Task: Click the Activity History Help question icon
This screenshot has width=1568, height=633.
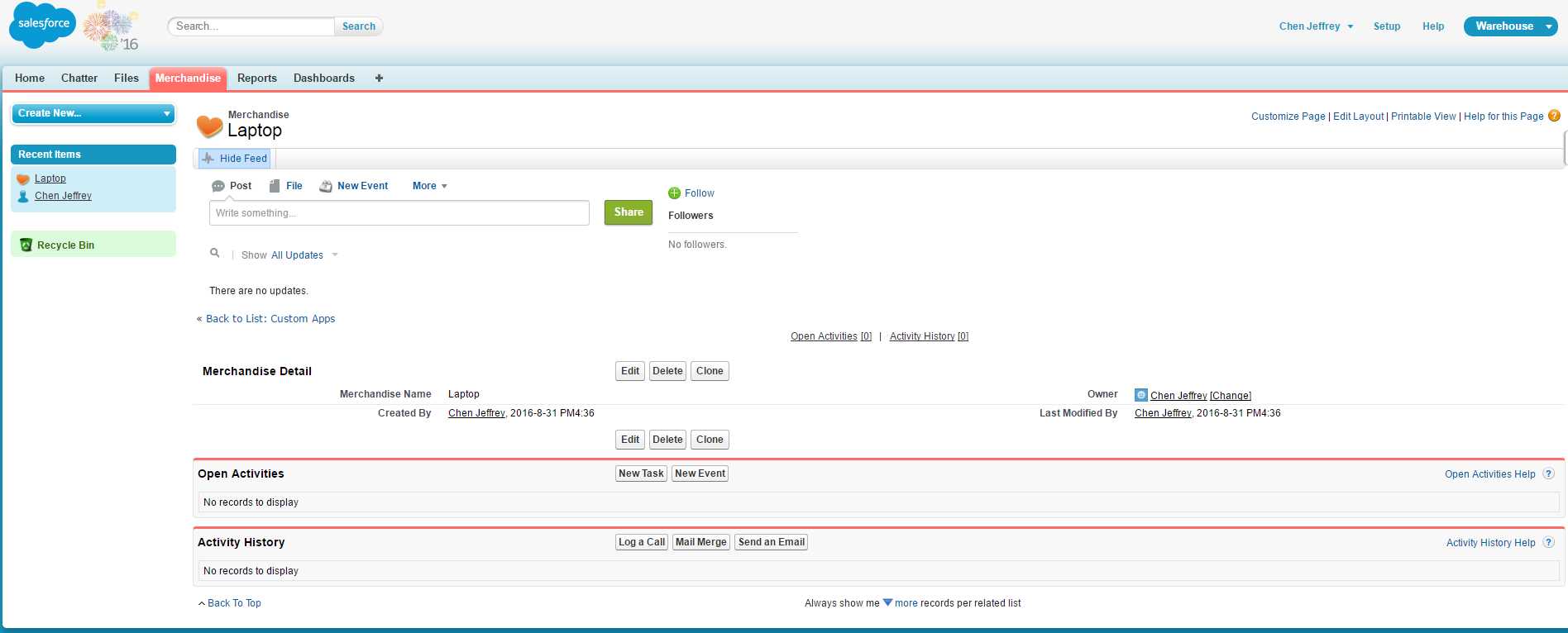Action: pyautogui.click(x=1549, y=542)
